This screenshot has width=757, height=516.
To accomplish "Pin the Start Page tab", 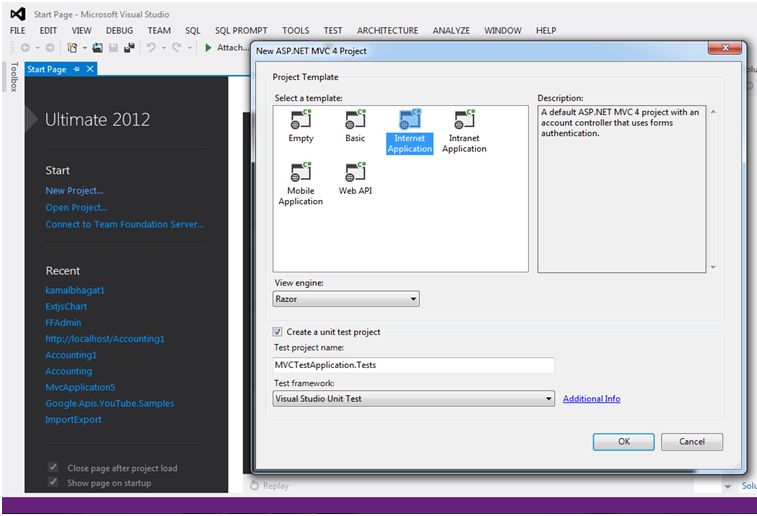I will coord(77,69).
